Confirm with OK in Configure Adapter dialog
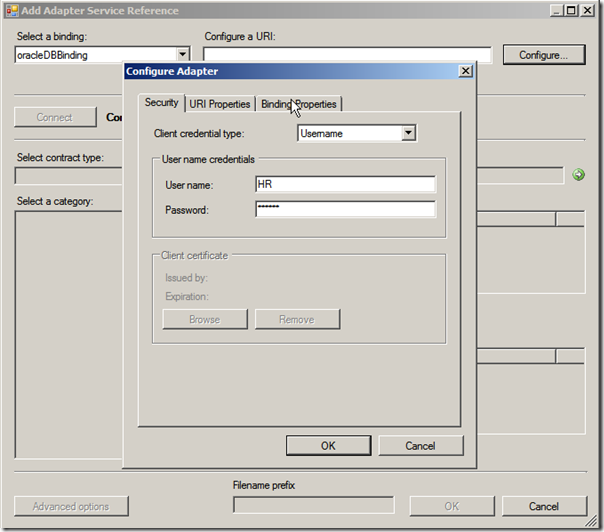This screenshot has height=532, width=604. 328,446
